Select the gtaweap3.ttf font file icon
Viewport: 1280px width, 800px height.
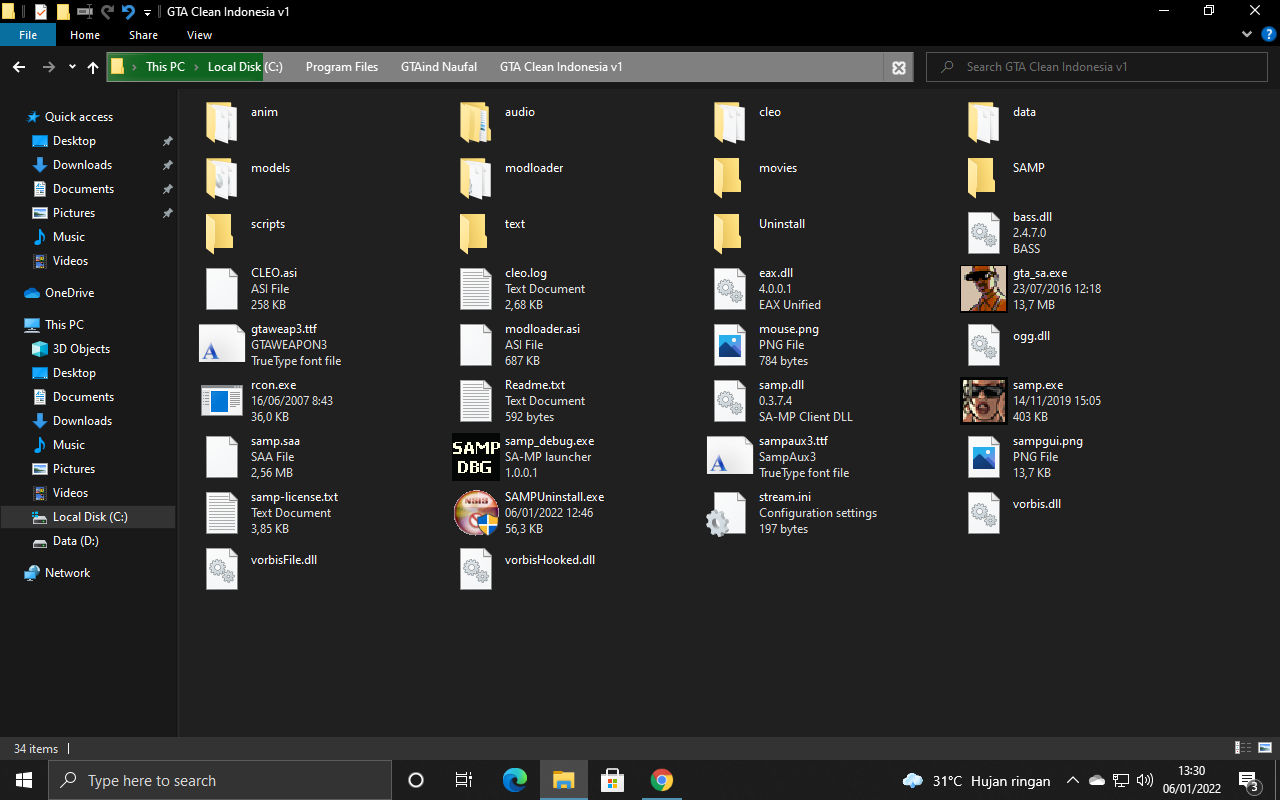[221, 344]
